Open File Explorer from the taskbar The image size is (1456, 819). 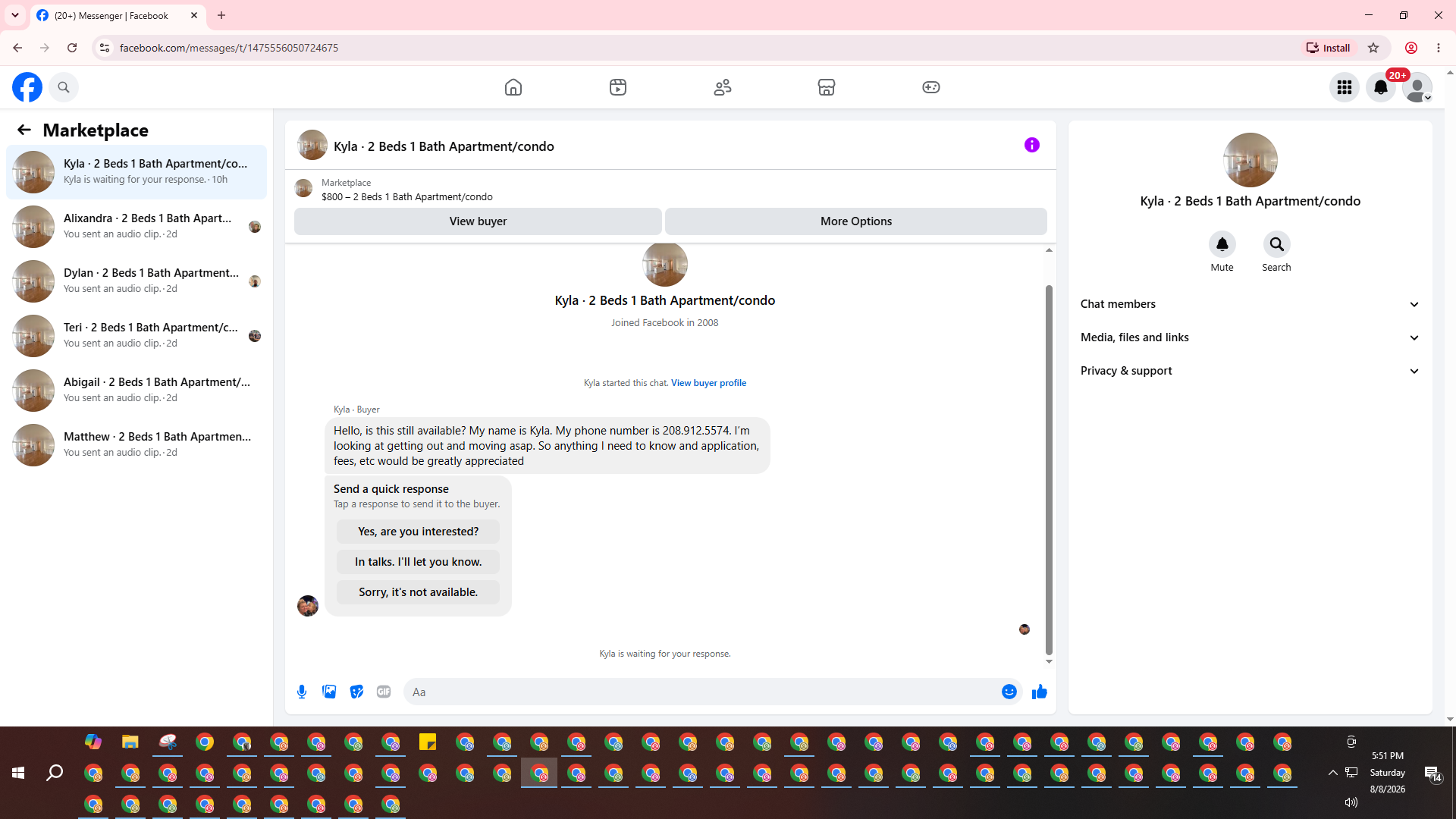[130, 742]
